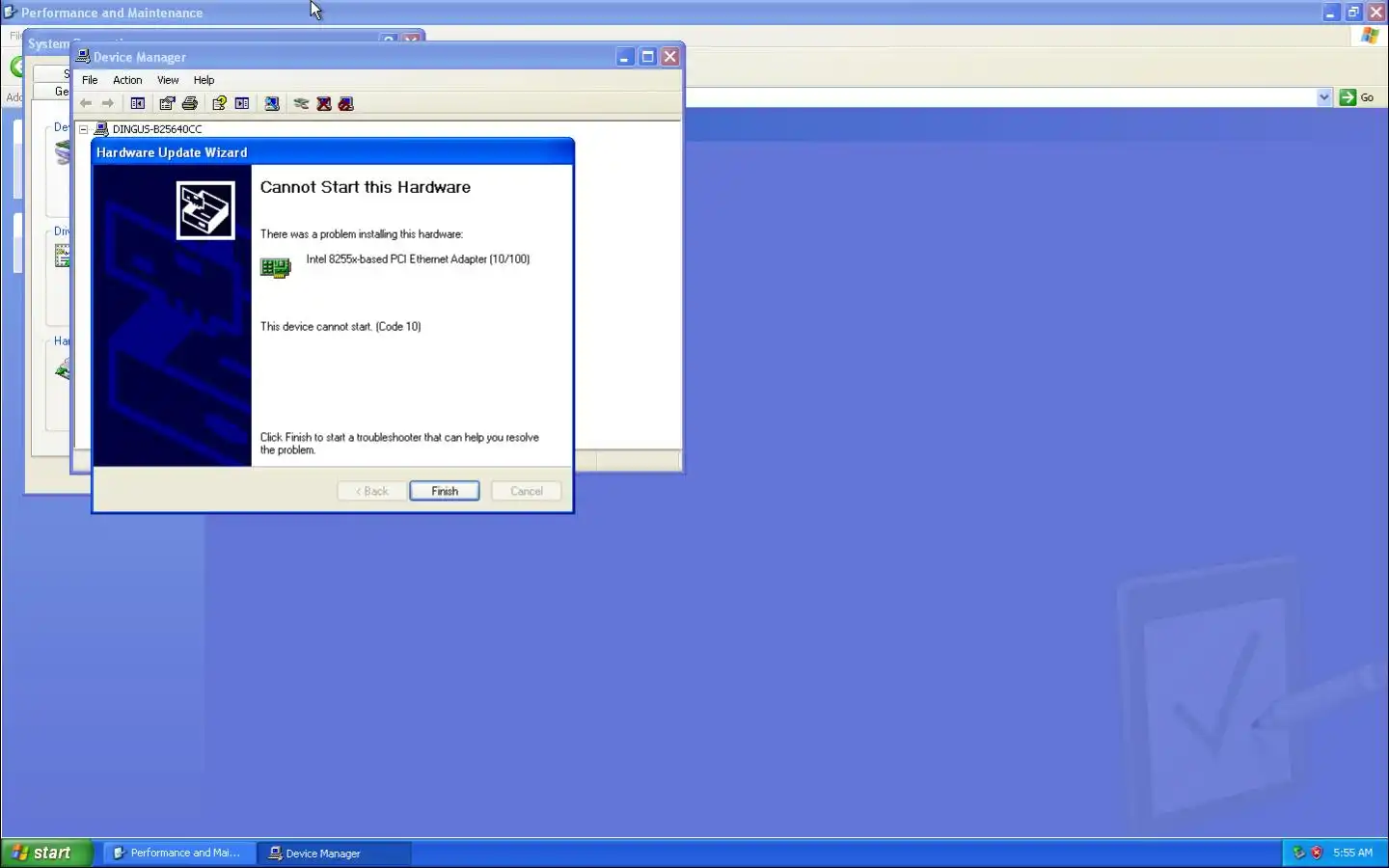Click the Windows flag logo in toolbar

point(1370,36)
